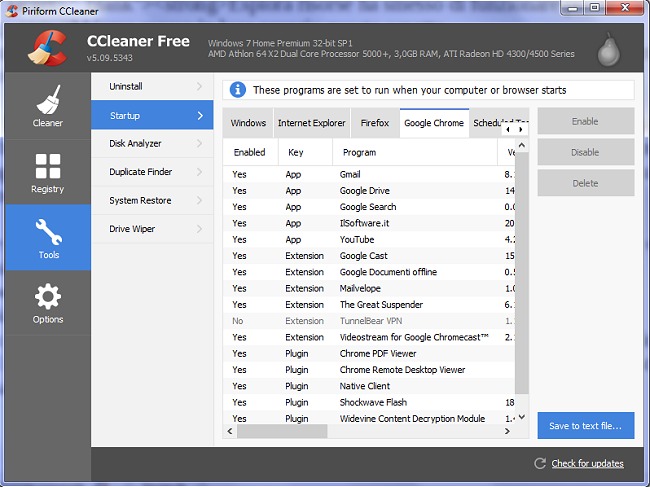Select the Google Cast extension row

[x=369, y=256]
